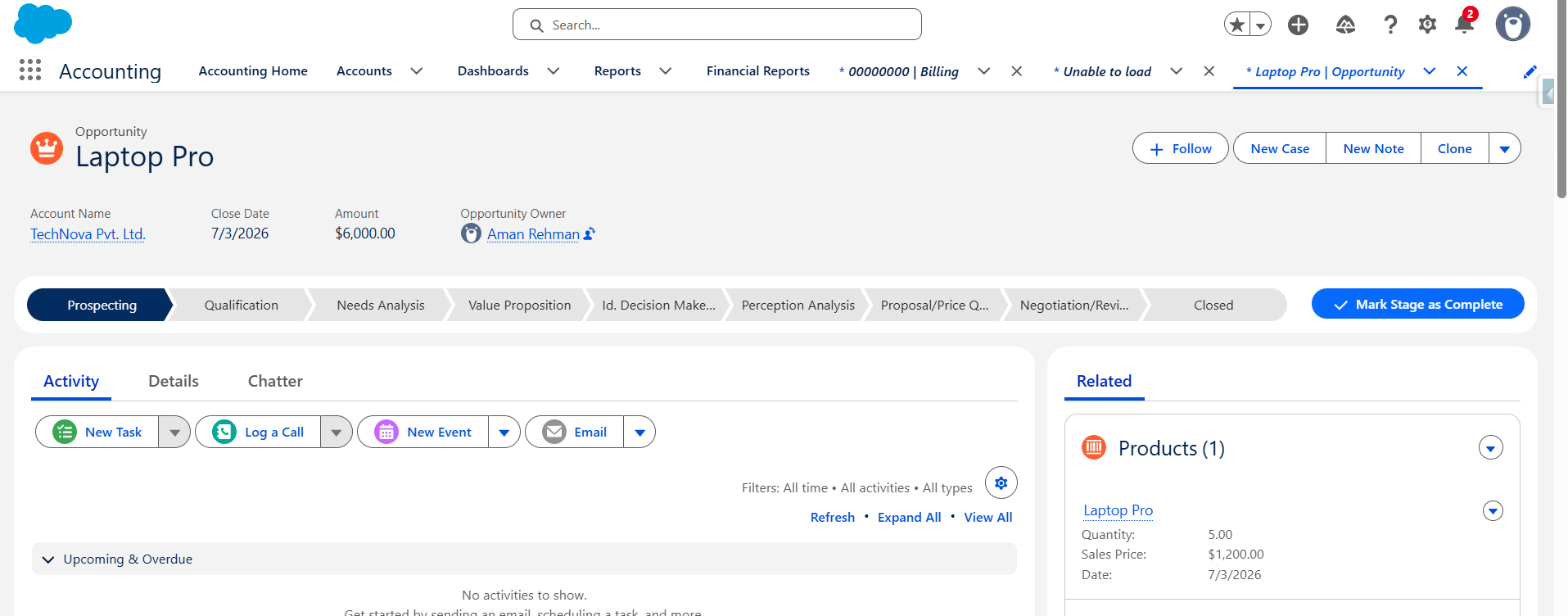Open more actions dropdown beside Clone
This screenshot has width=1568, height=616.
pyautogui.click(x=1504, y=148)
